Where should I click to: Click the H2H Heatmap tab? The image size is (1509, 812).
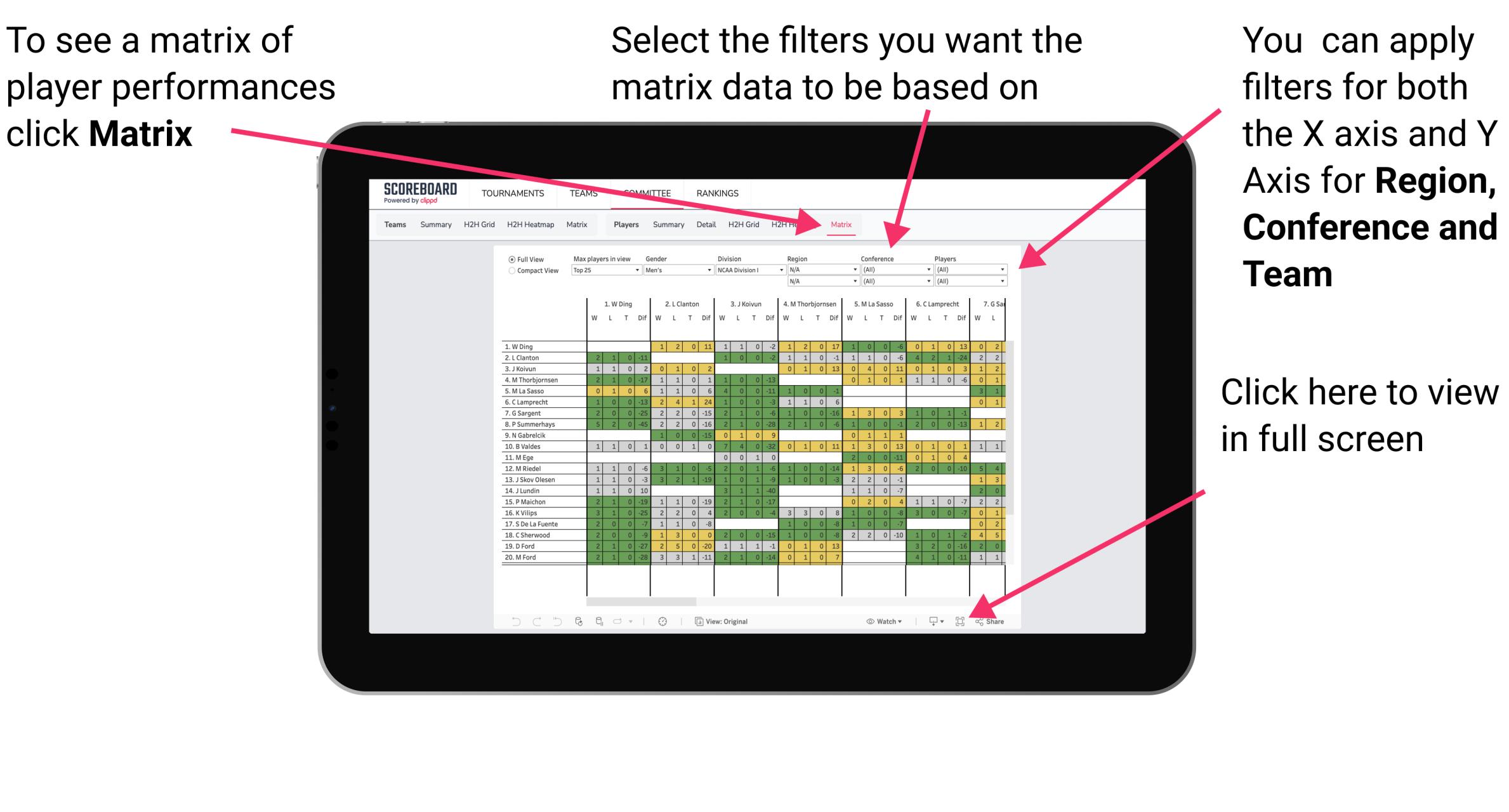click(508, 226)
